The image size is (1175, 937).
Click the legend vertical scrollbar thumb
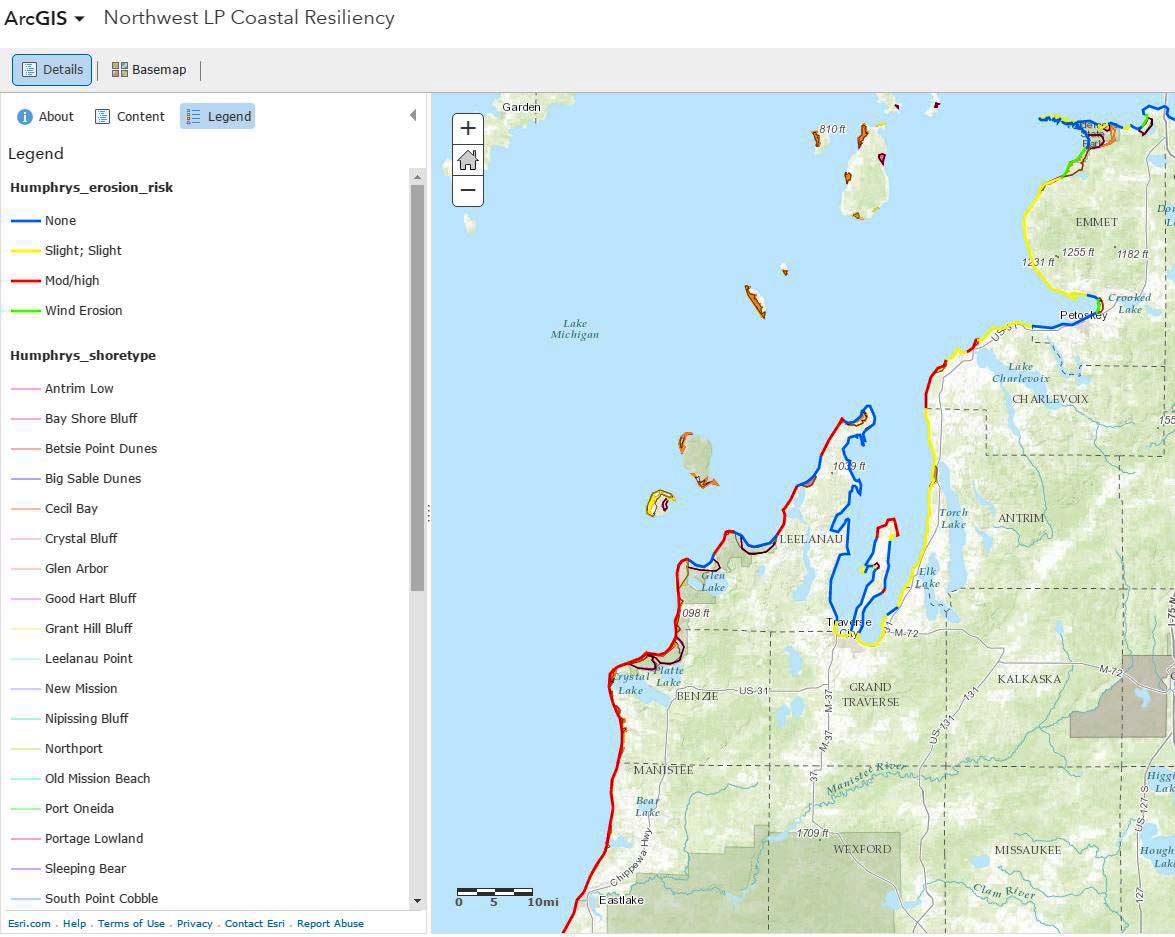click(417, 388)
